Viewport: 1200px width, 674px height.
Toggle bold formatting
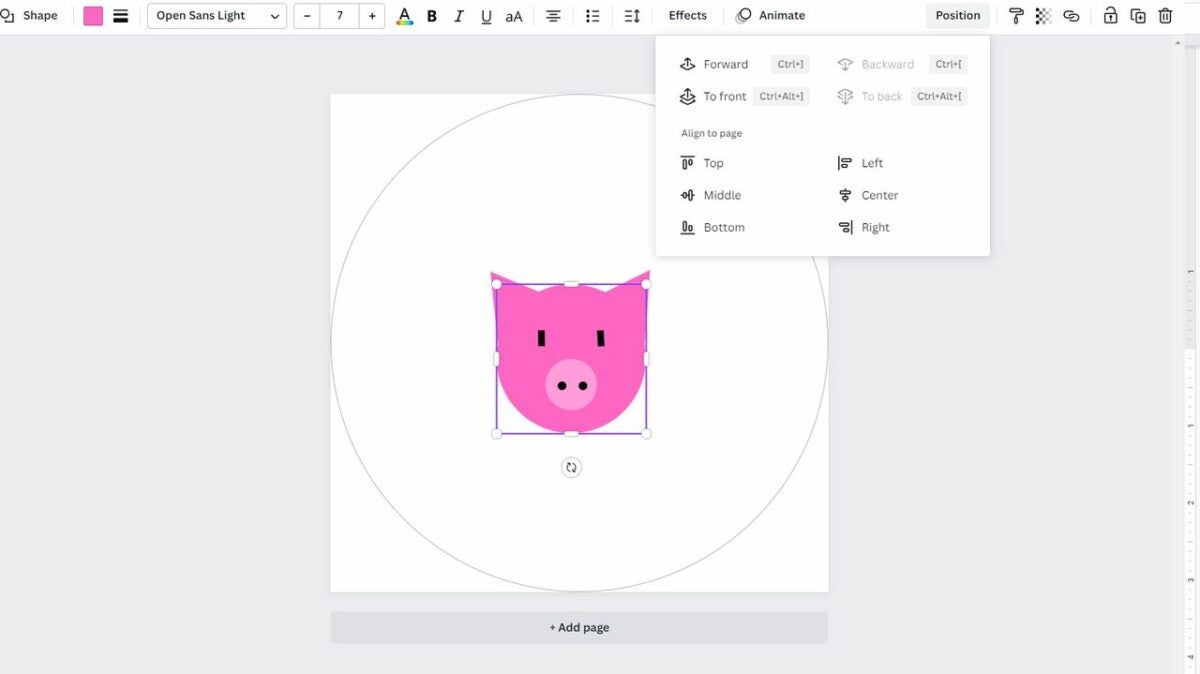[x=431, y=15]
